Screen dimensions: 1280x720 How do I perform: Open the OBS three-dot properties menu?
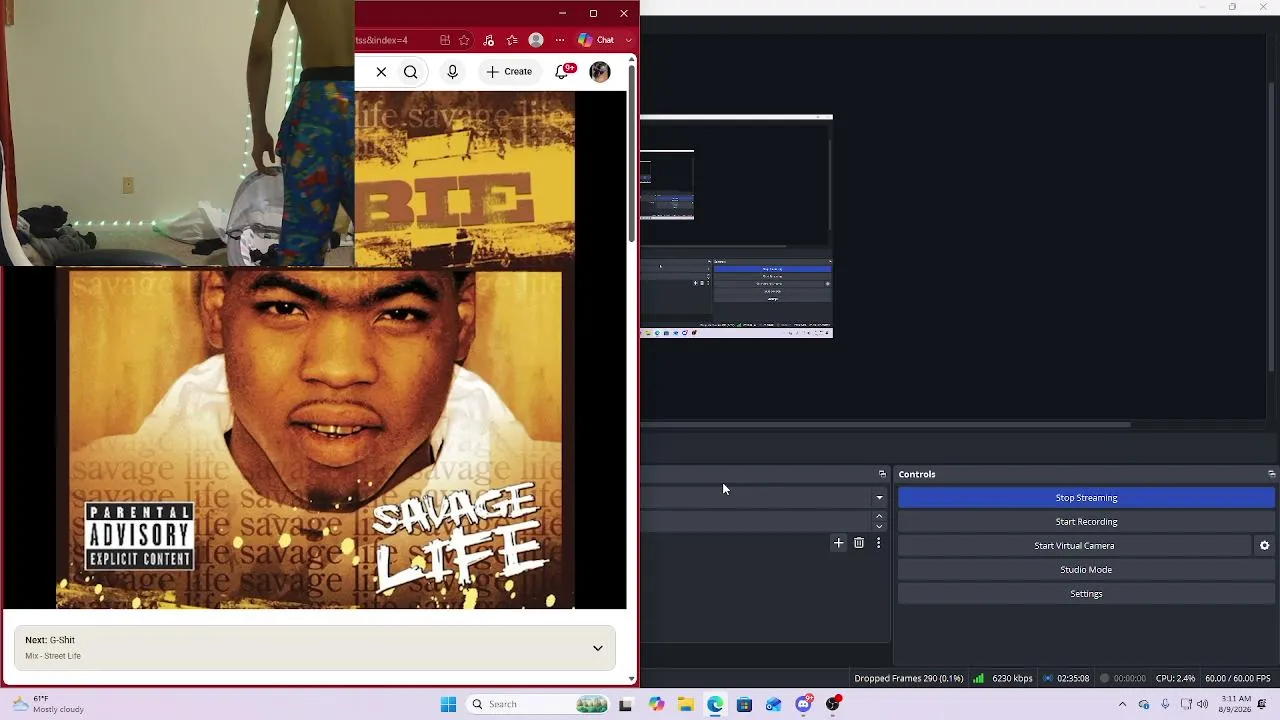[x=879, y=543]
